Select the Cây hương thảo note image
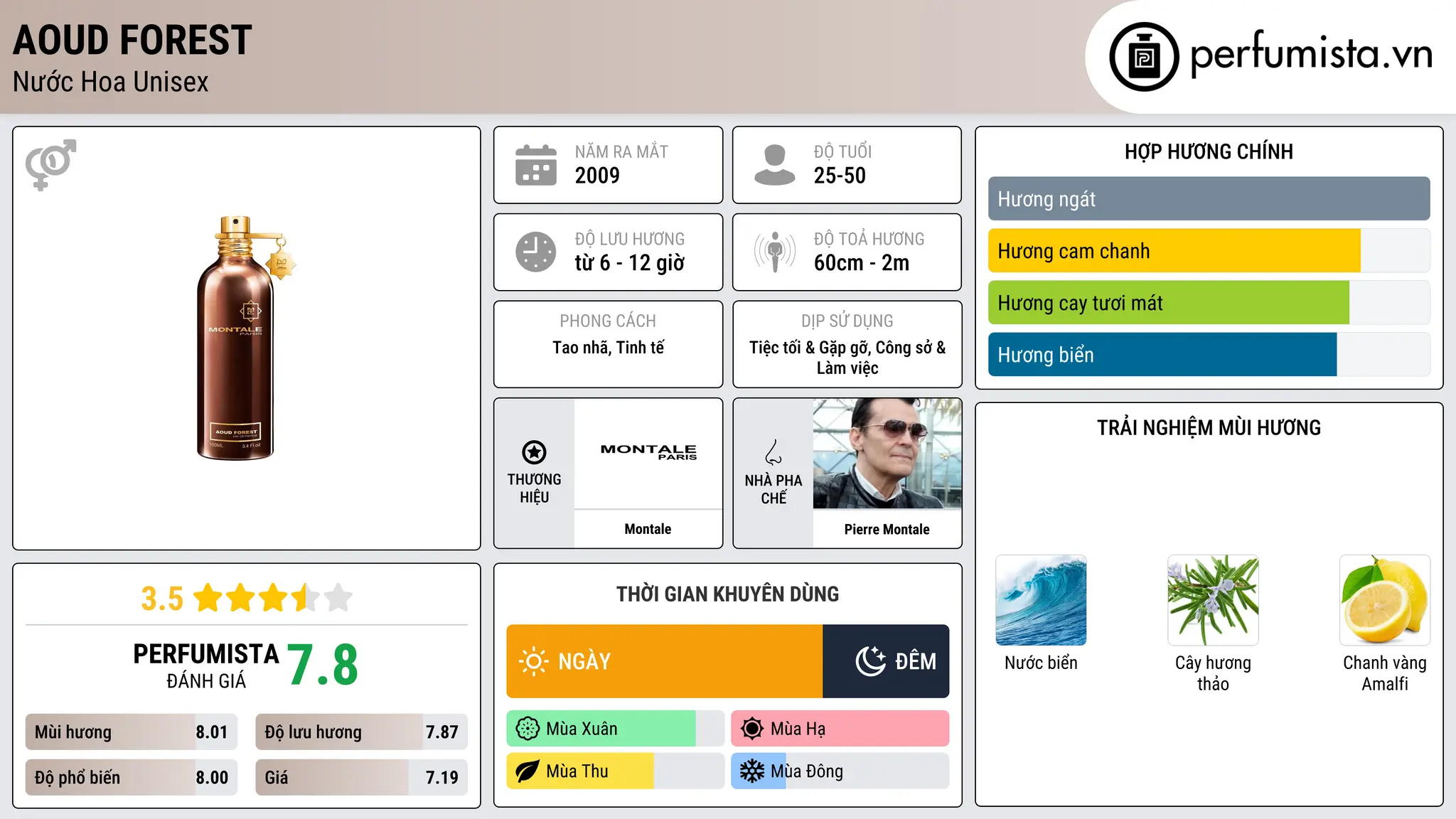The image size is (1456, 819). pos(1213,600)
